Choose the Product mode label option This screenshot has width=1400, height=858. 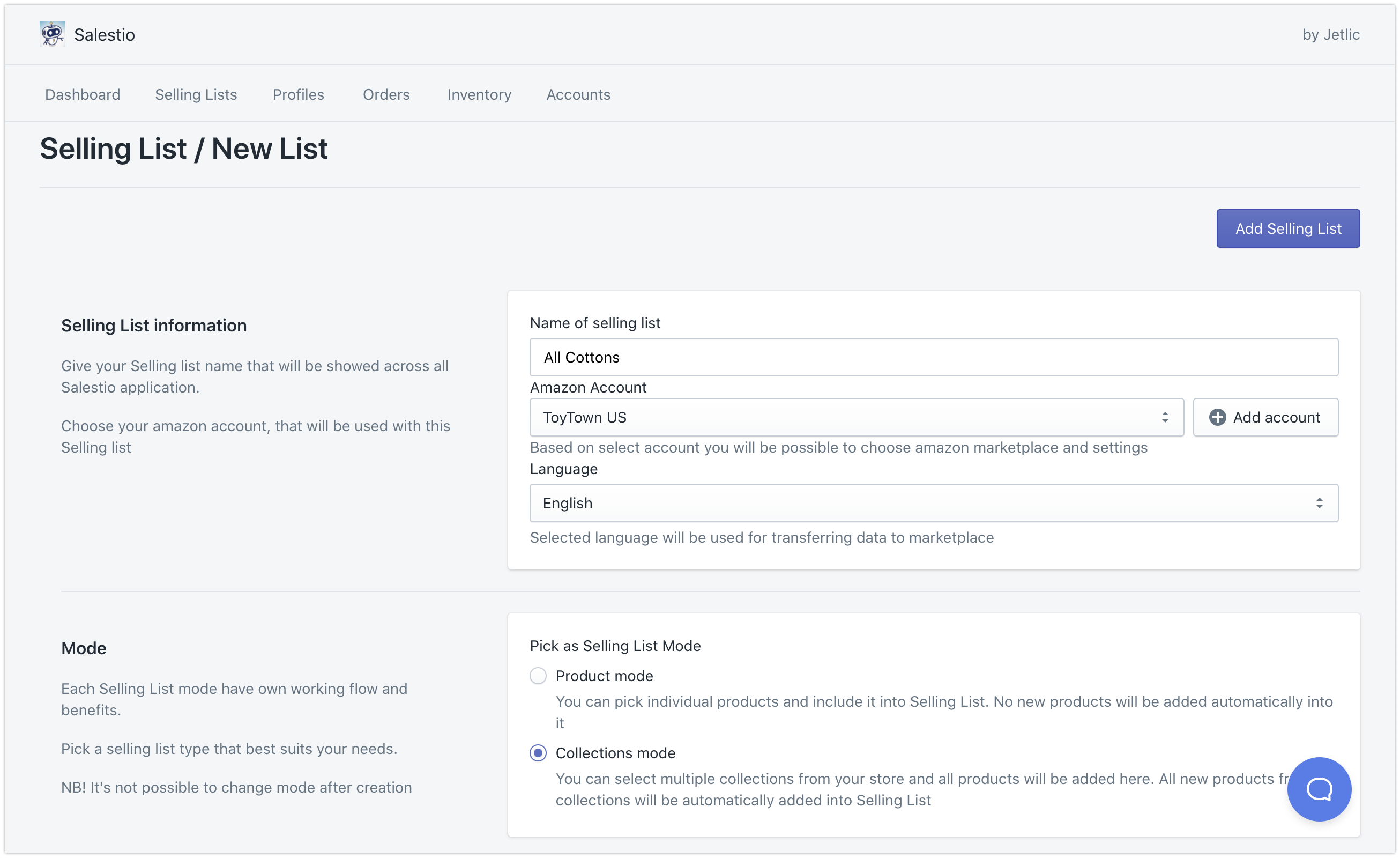click(604, 676)
